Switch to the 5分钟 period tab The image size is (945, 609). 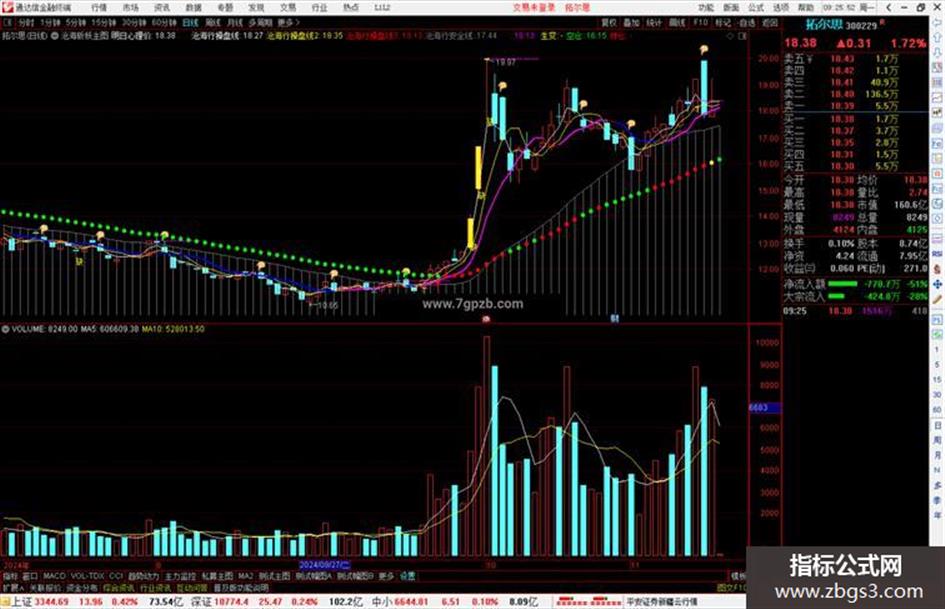75,23
